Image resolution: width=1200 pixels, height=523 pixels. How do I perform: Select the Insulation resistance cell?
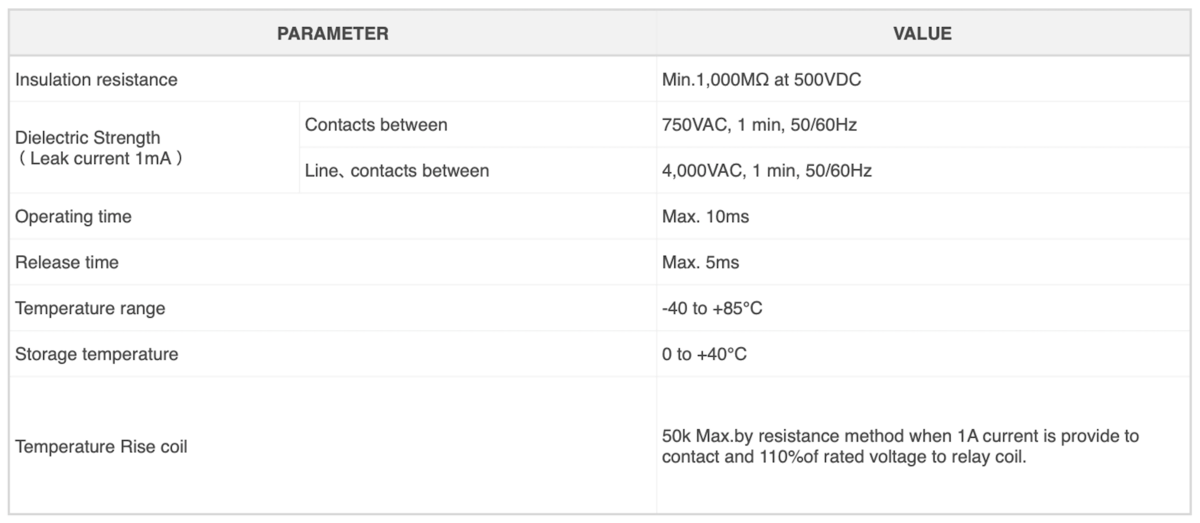pos(333,80)
